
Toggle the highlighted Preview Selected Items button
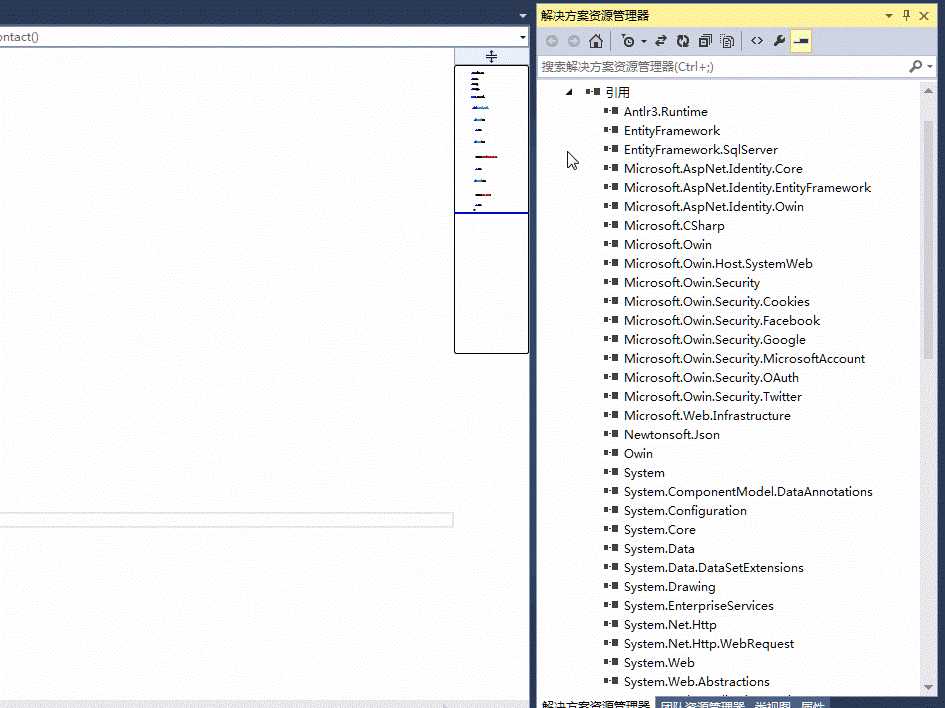pyautogui.click(x=801, y=41)
